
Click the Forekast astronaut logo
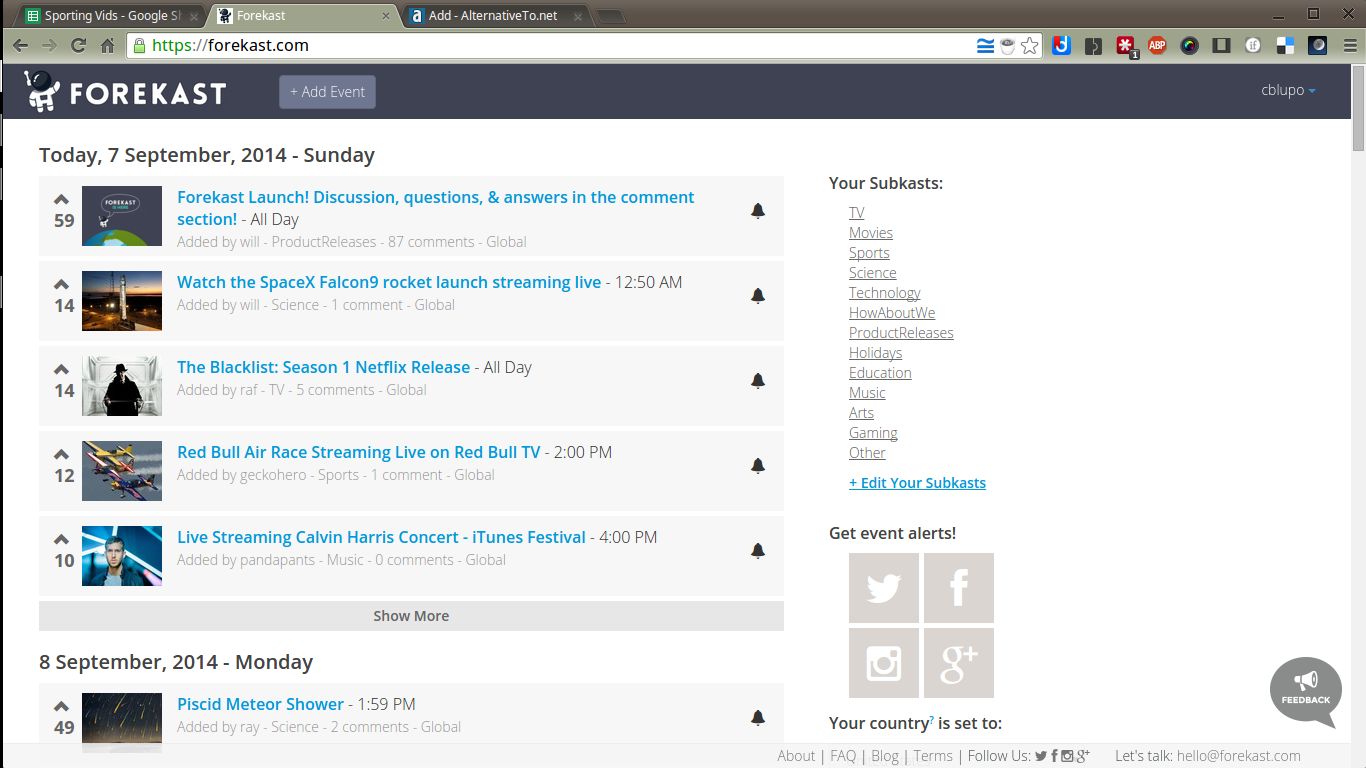[x=43, y=91]
